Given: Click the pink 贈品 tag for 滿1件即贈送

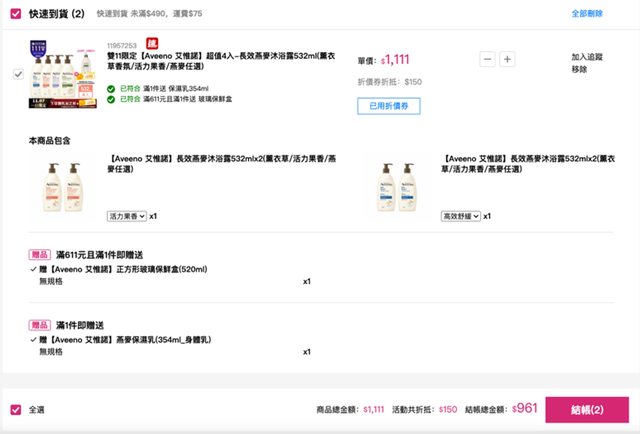Looking at the screenshot, I should point(40,325).
